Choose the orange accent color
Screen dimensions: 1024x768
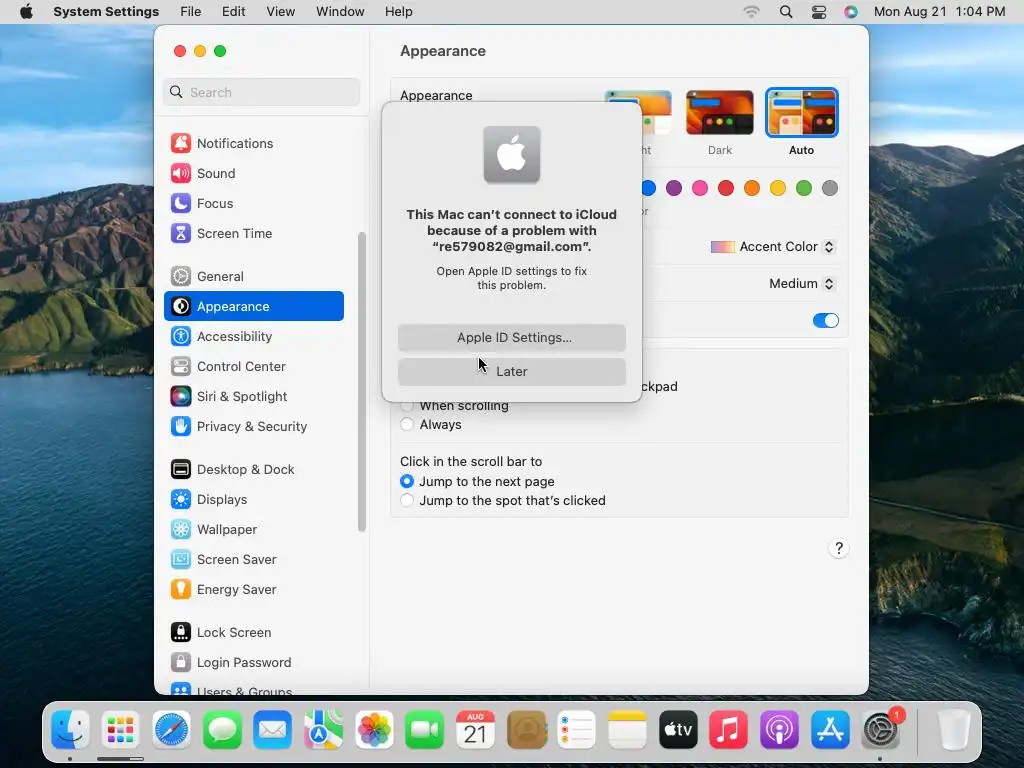click(752, 188)
